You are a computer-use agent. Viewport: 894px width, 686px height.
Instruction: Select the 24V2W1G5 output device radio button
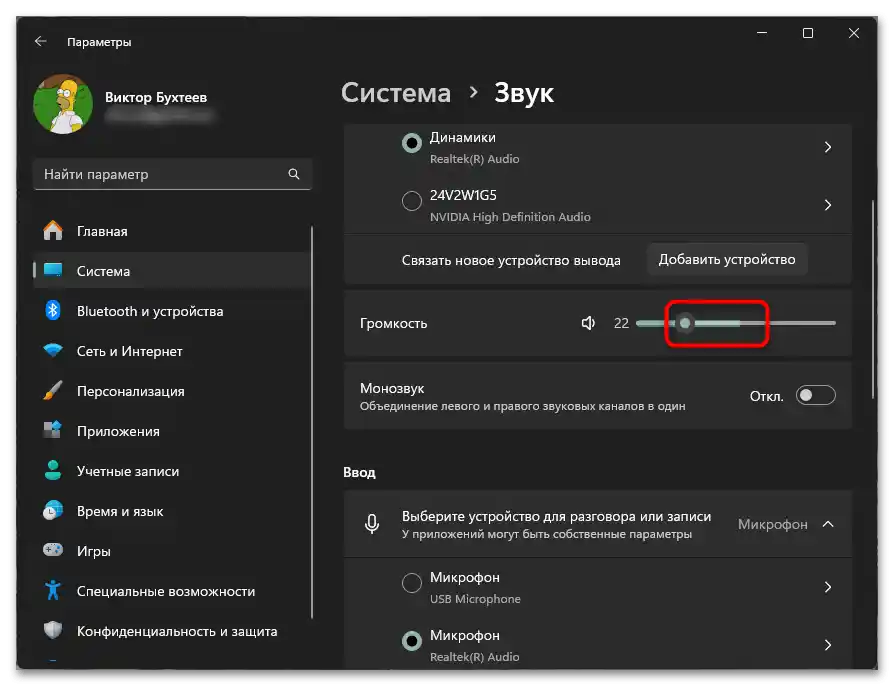point(411,201)
